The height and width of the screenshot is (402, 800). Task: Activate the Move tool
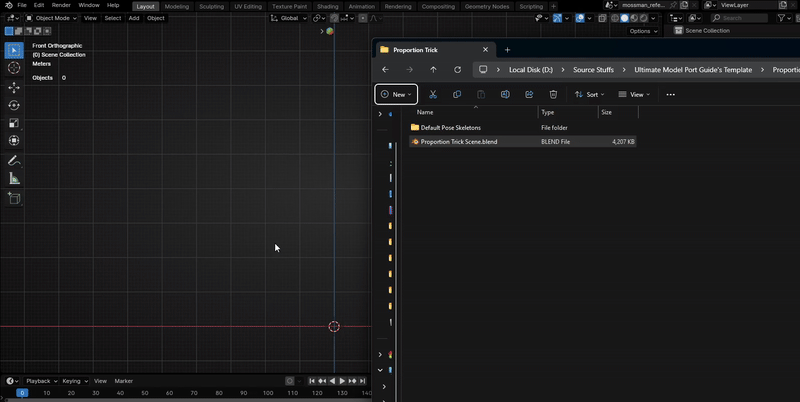(14, 87)
